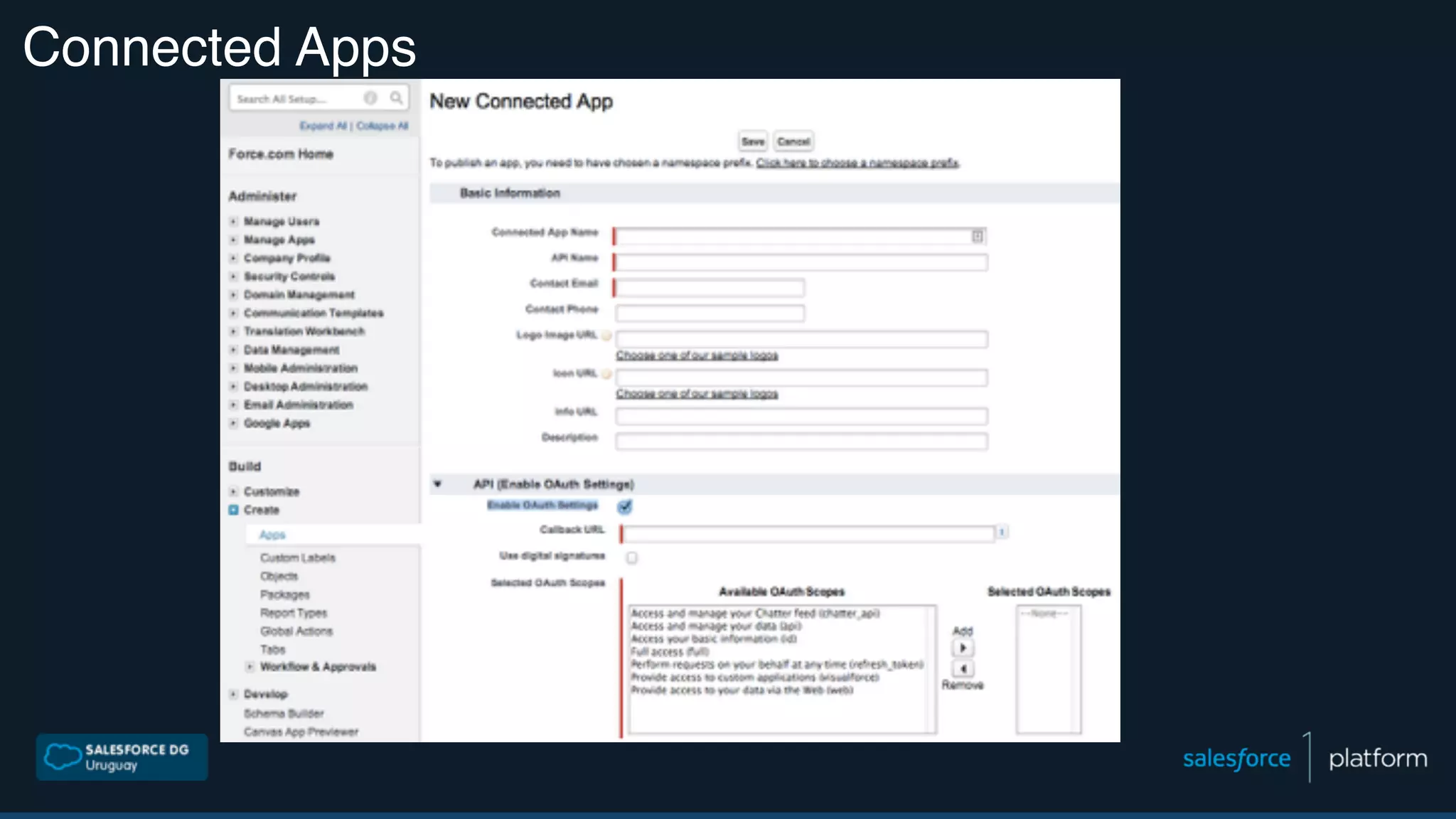Collapse the Create node under Build

pyautogui.click(x=233, y=510)
